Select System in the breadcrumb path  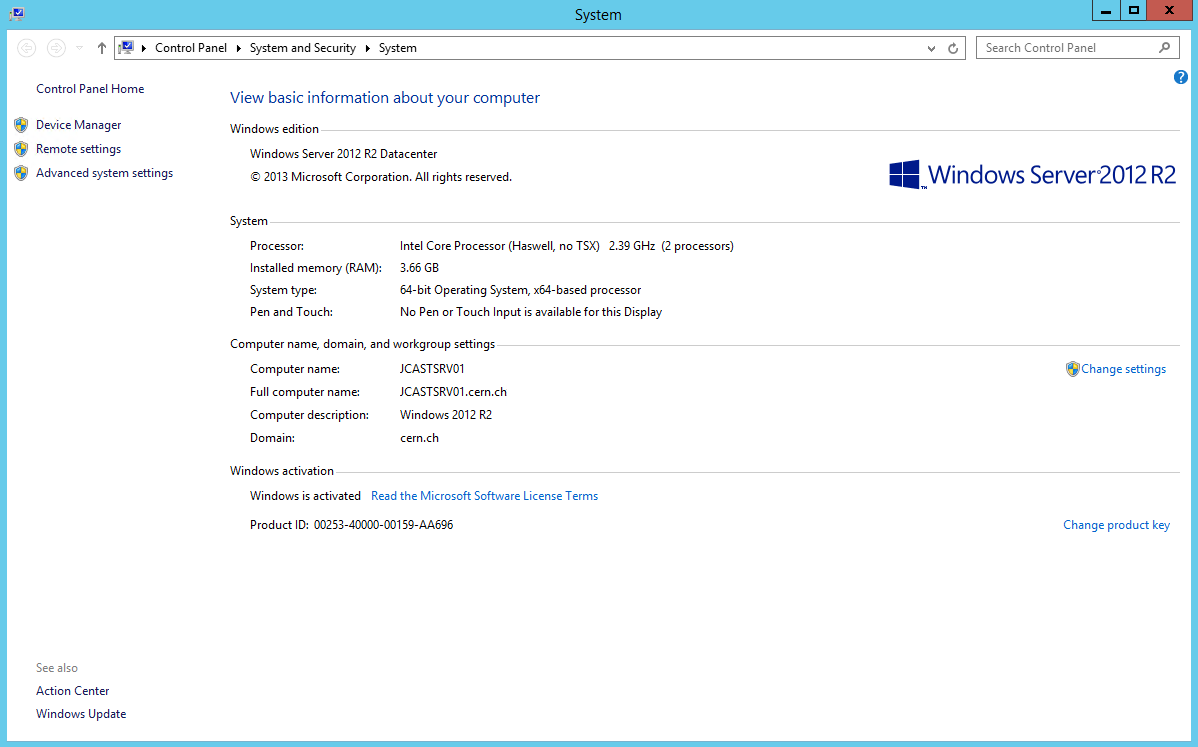[398, 48]
